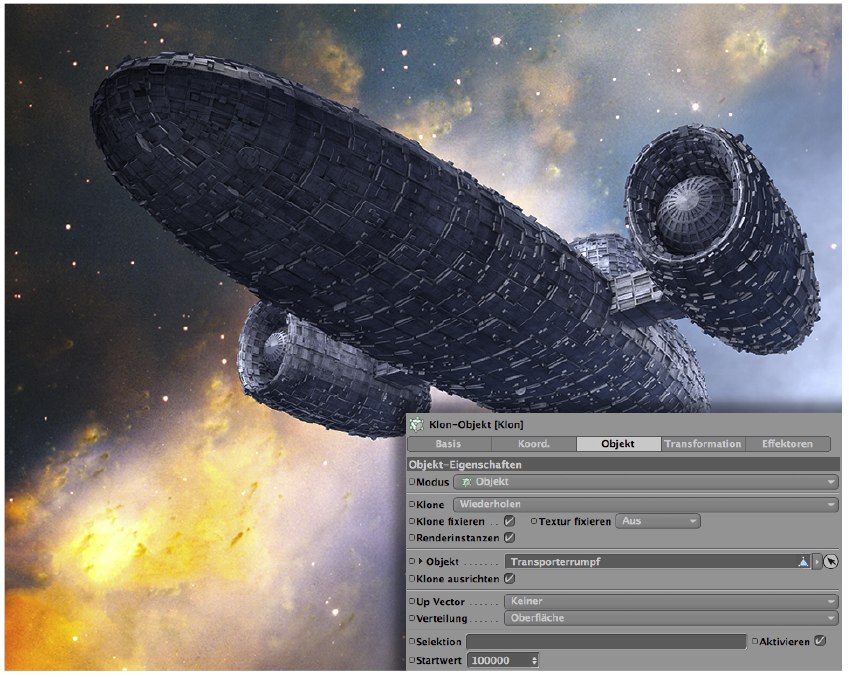
Task: Click the keyframe dot beside Selektion
Action: (x=411, y=641)
